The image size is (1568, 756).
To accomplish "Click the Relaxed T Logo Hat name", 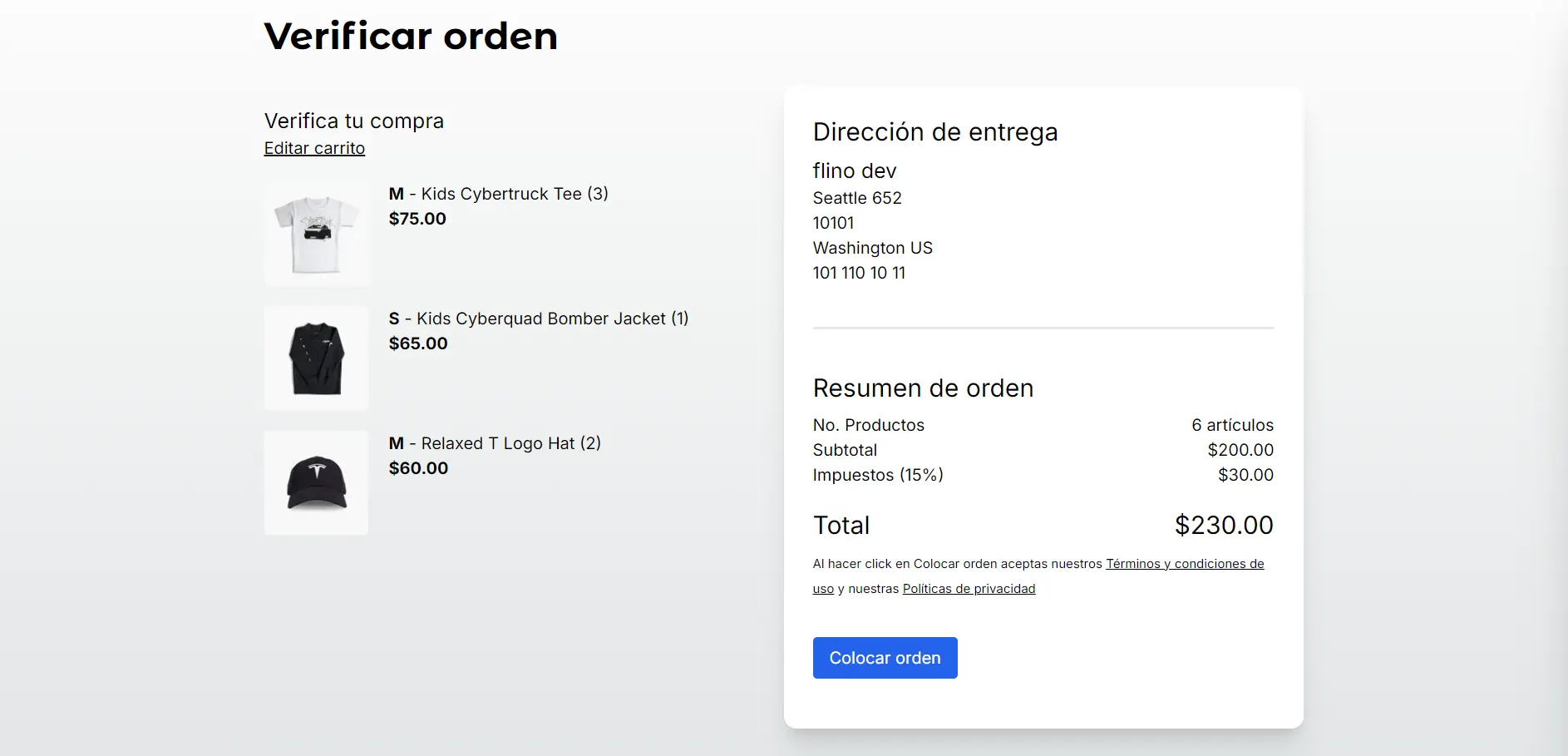I will coord(495,443).
